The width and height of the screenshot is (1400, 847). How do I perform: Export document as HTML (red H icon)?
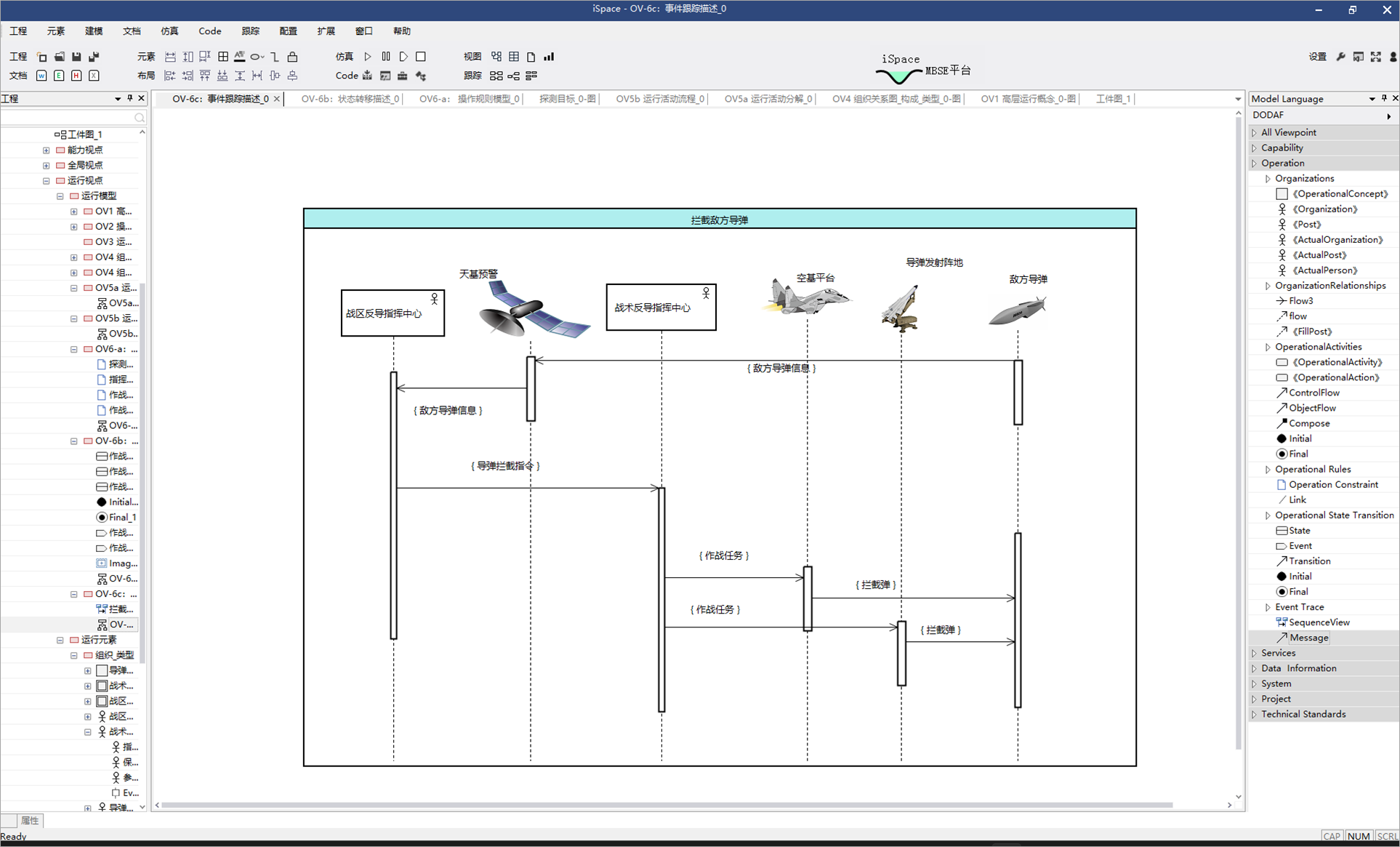point(76,76)
